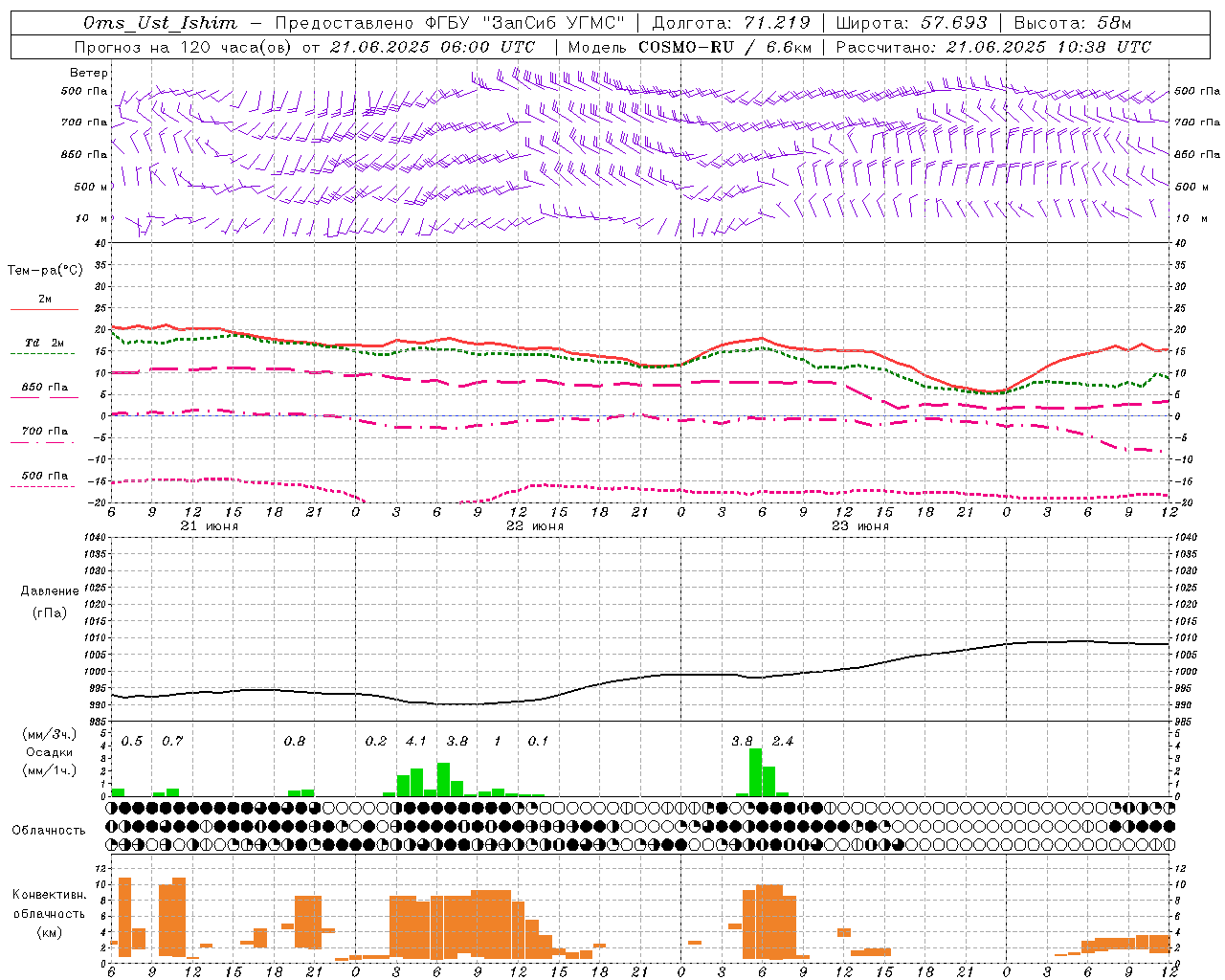Click the date label 22 июня

point(535,526)
